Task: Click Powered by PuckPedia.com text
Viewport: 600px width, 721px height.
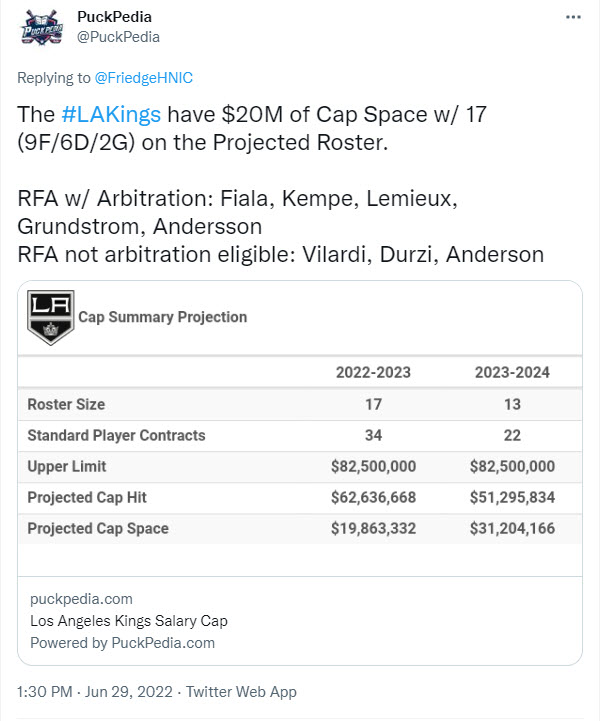Action: click(122, 643)
